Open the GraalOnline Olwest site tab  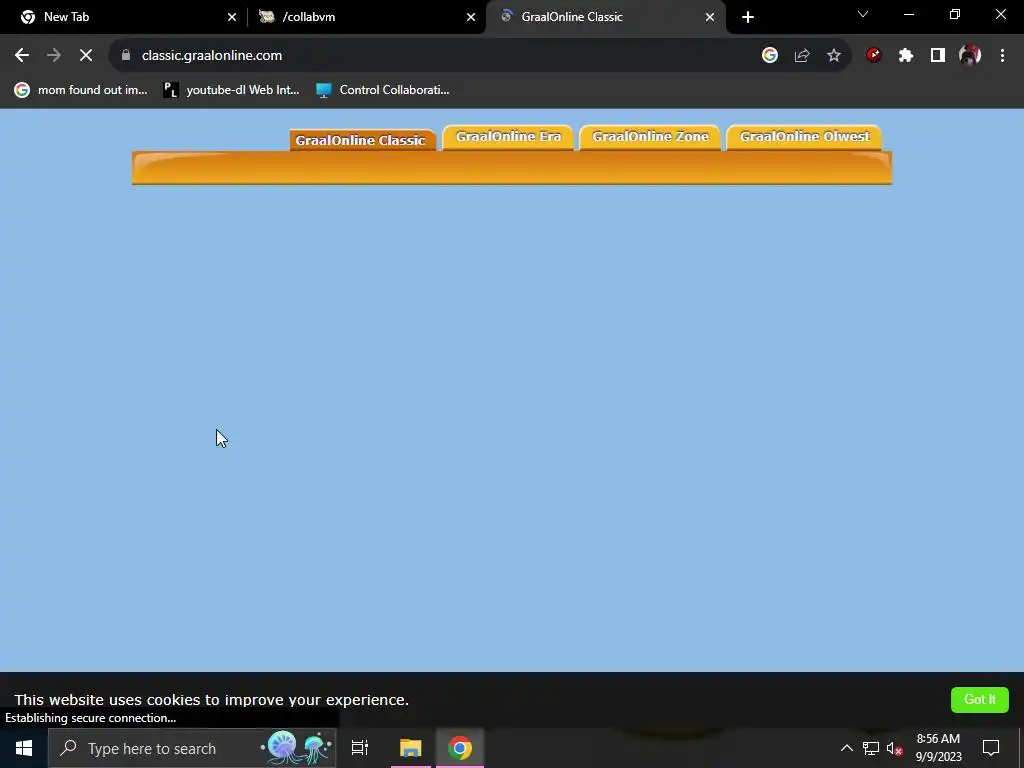[805, 136]
